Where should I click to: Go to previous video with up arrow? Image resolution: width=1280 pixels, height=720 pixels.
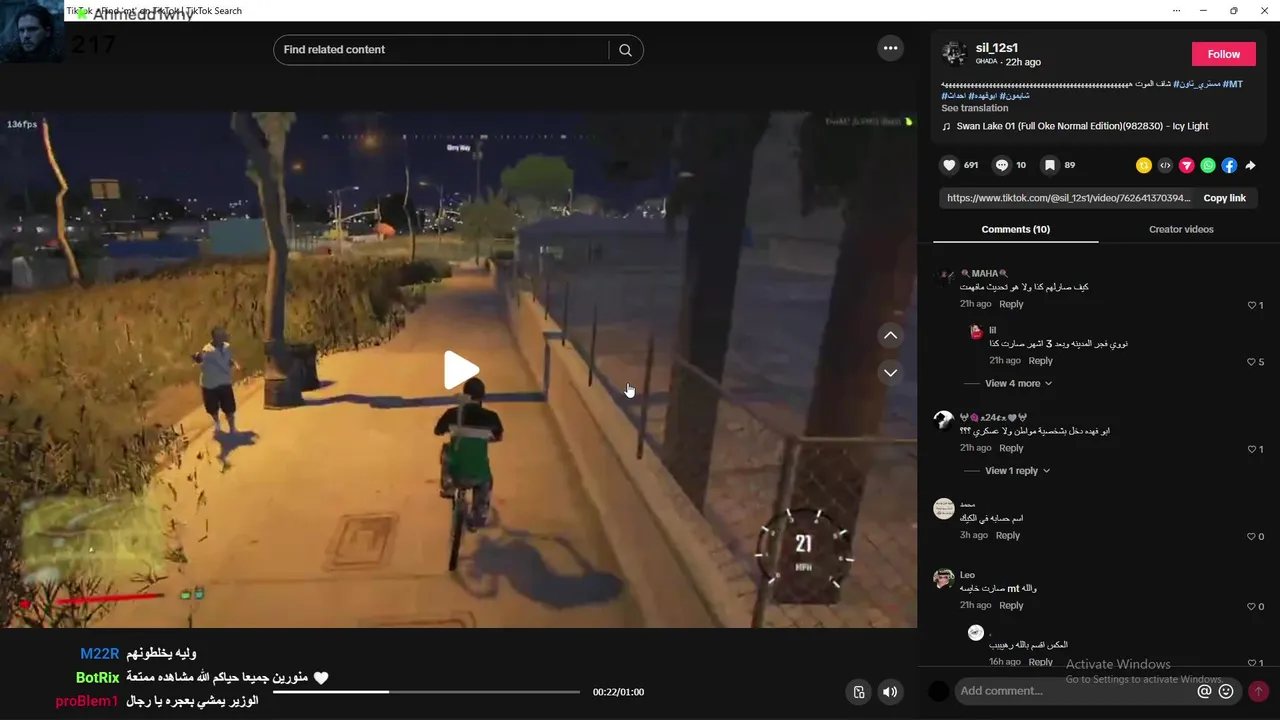pyautogui.click(x=890, y=336)
